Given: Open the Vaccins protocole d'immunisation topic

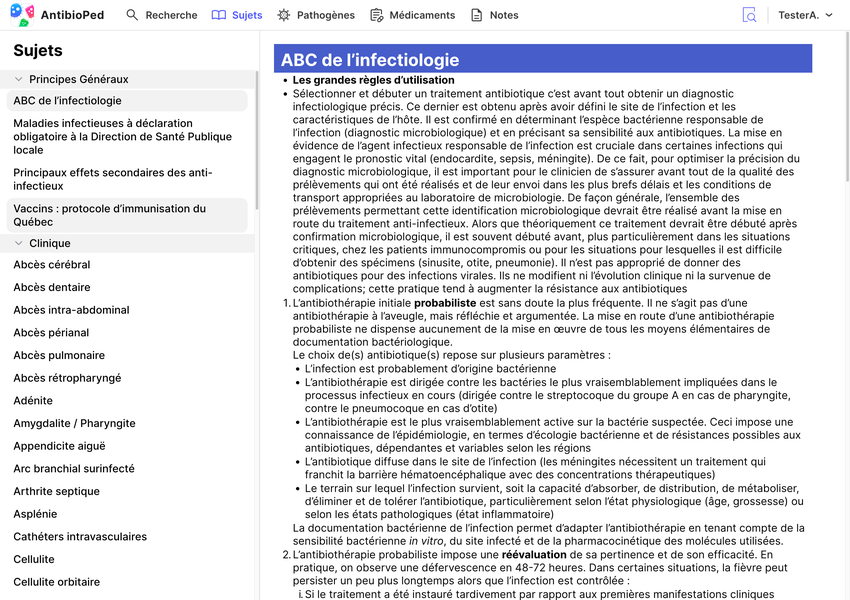Looking at the screenshot, I should pyautogui.click(x=120, y=214).
